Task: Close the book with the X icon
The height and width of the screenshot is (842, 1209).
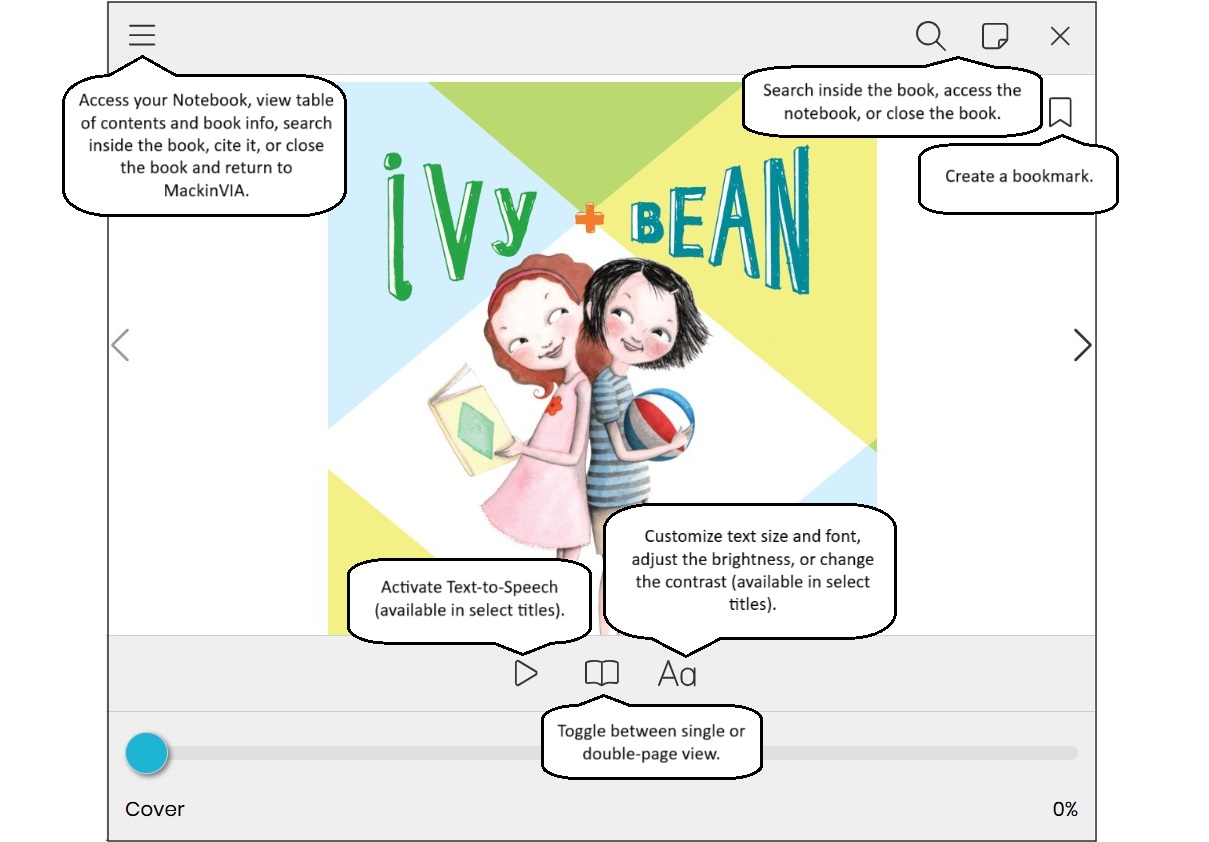Action: tap(1060, 36)
